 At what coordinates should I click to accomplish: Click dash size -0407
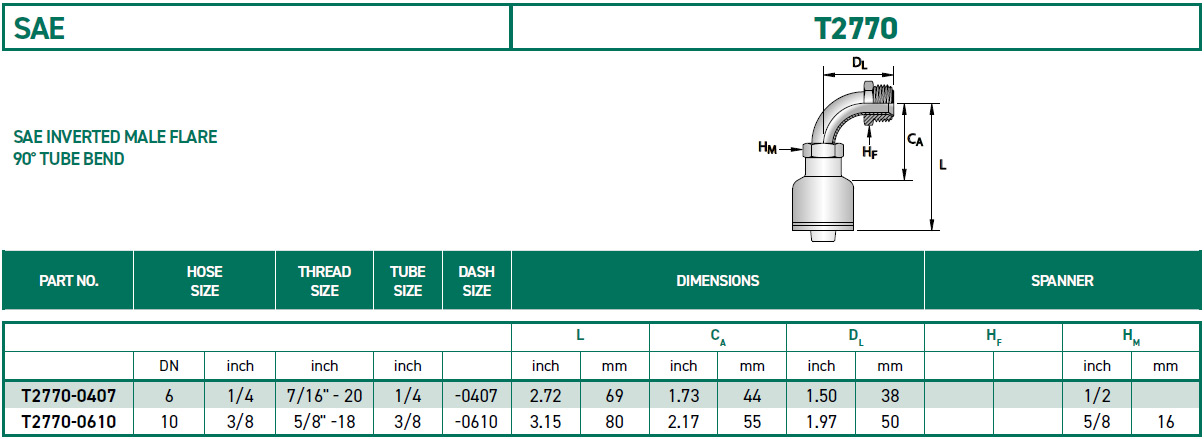[x=476, y=396]
